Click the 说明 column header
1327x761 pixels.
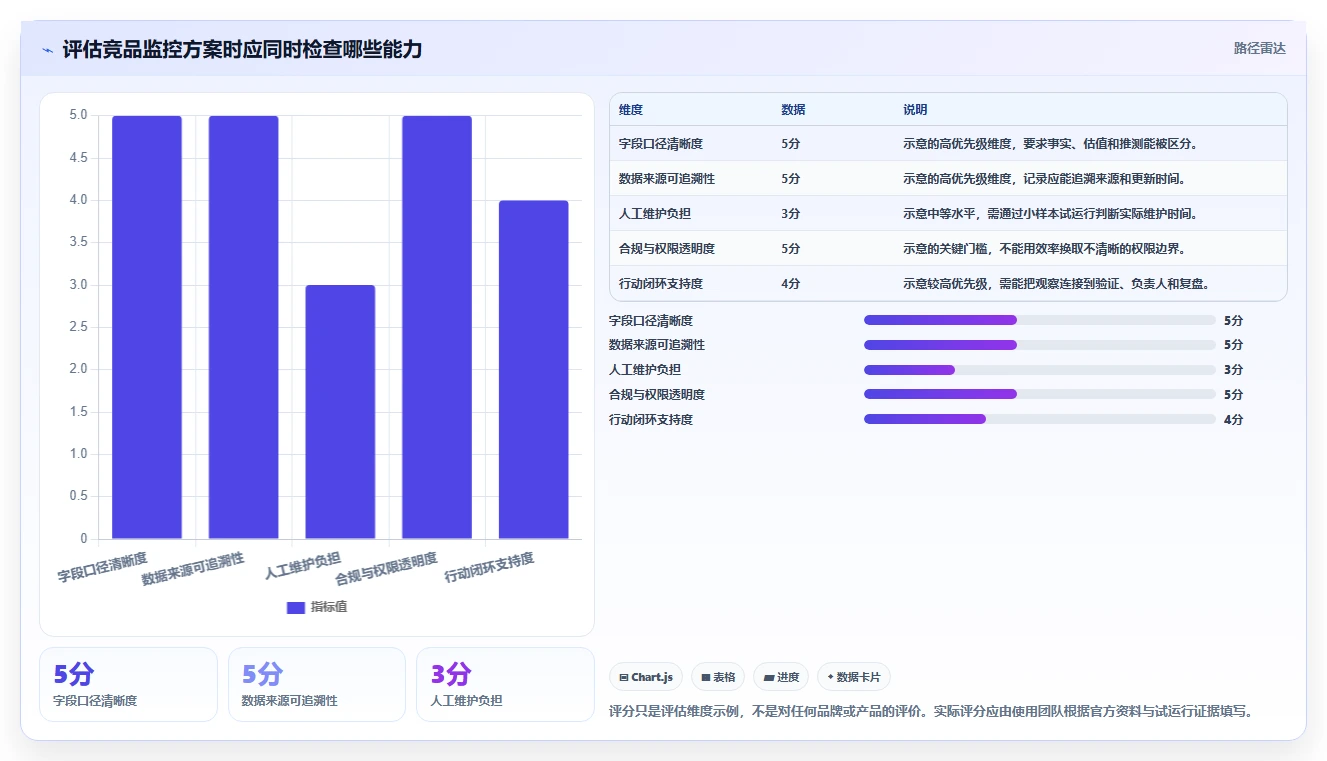point(915,110)
